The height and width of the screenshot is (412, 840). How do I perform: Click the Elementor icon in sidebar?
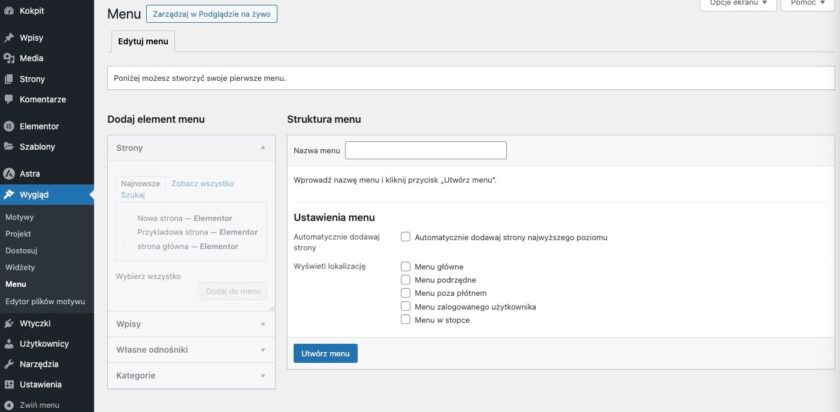[9, 126]
